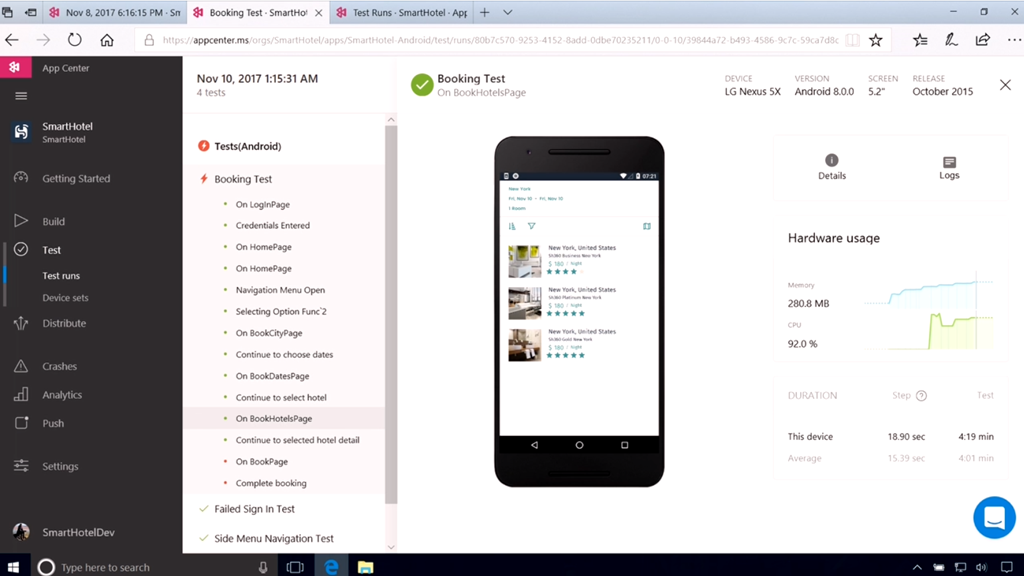This screenshot has width=1024, height=576.
Task: Expand Side Menu Navigation Test
Action: [x=273, y=539]
